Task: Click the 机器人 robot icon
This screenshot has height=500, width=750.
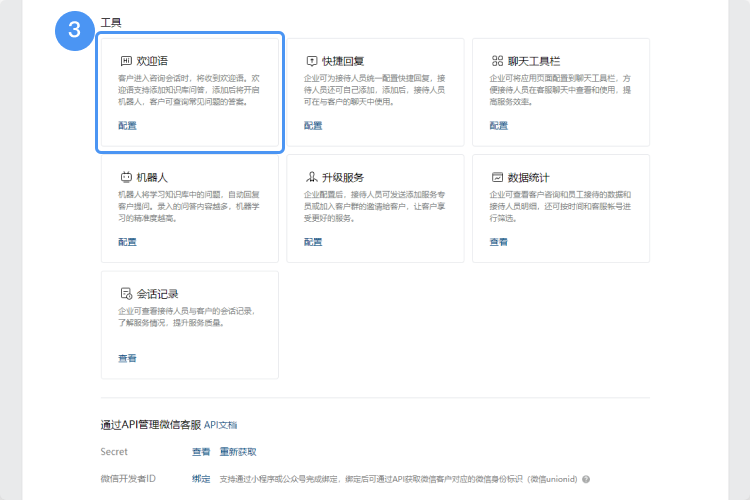Action: coord(126,177)
